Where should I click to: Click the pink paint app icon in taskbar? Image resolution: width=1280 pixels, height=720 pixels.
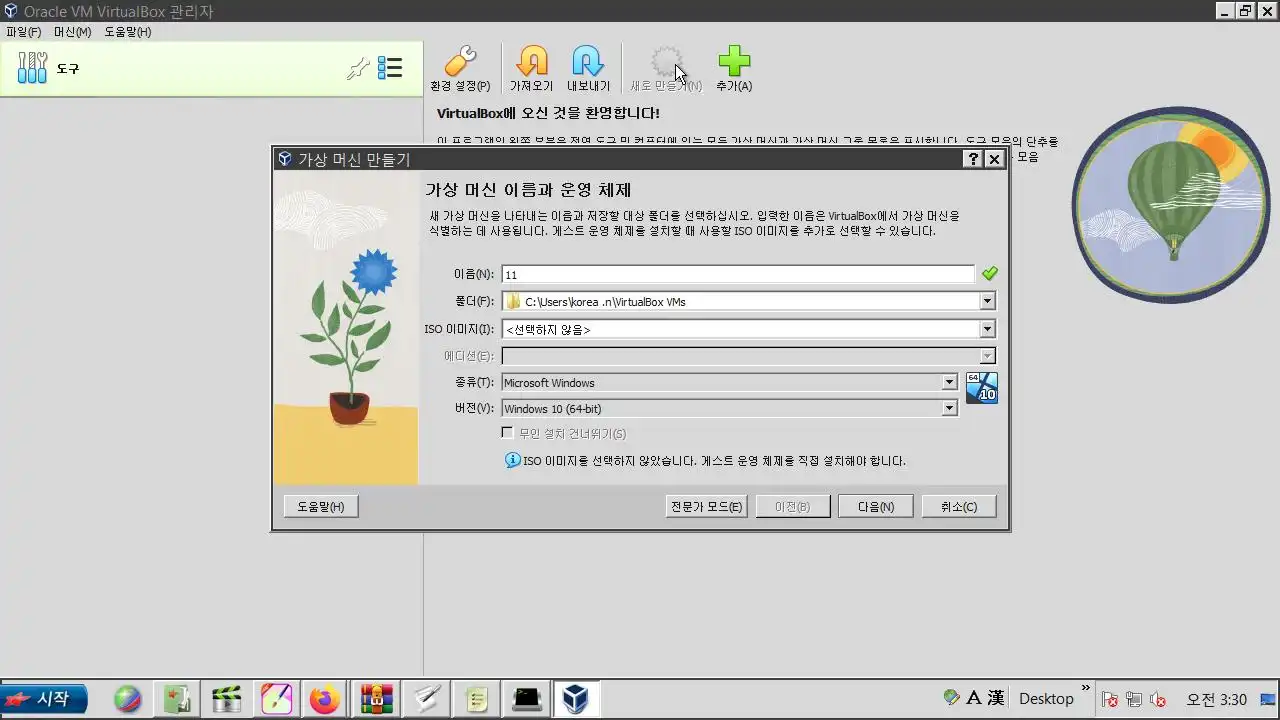coord(276,699)
